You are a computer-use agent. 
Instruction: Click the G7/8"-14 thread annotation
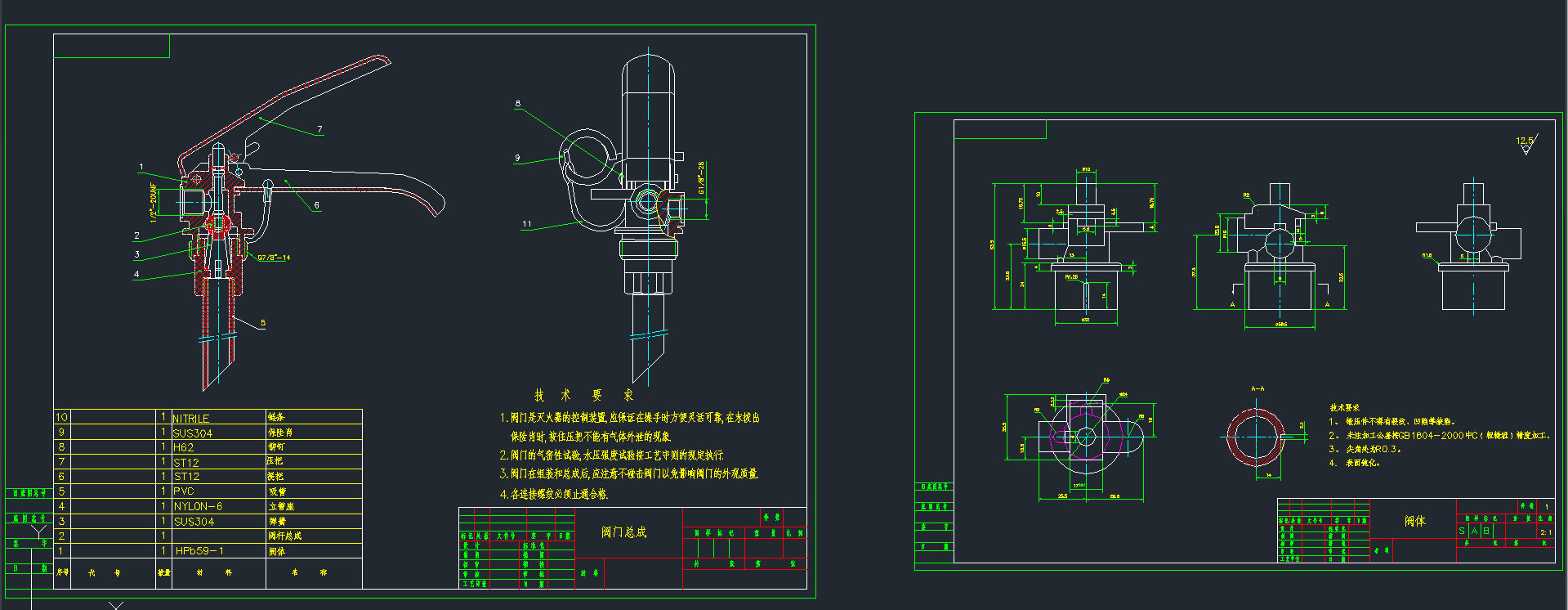274,258
